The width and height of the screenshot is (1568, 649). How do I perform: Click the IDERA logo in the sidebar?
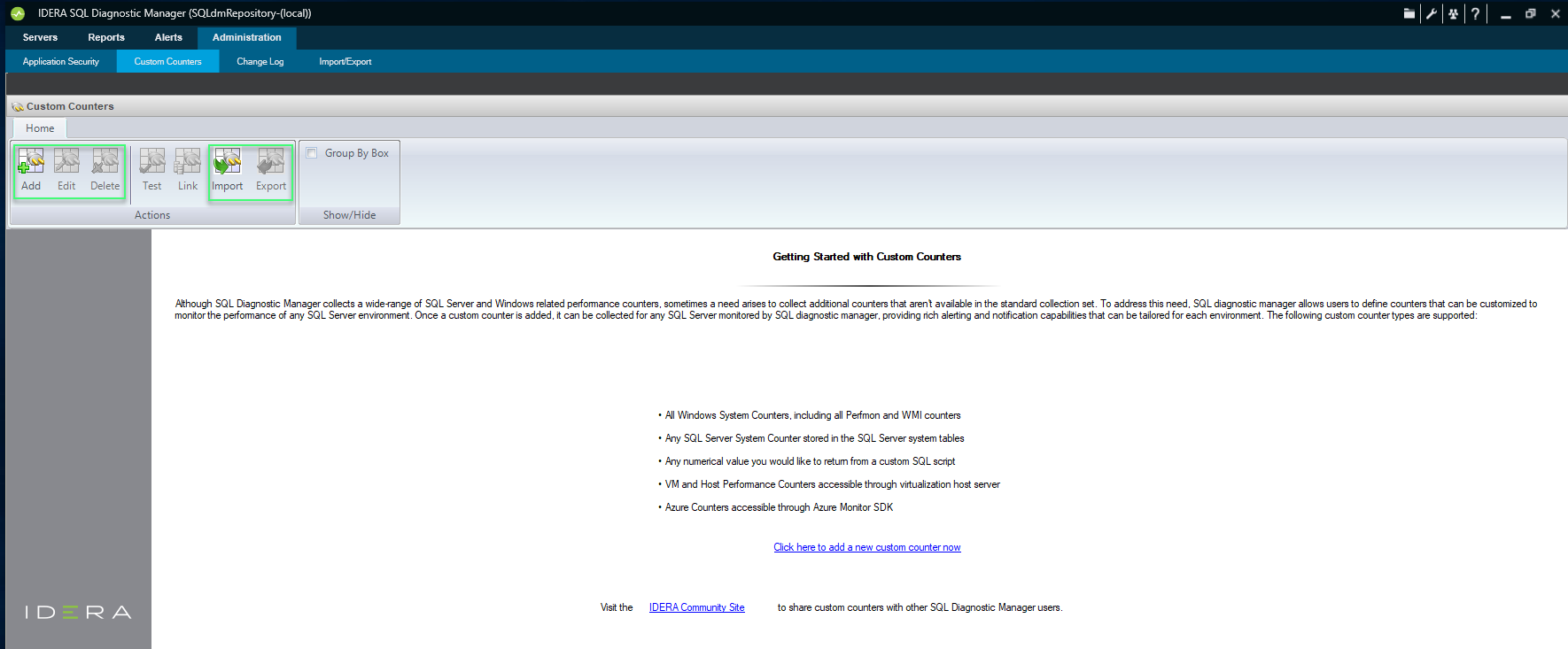[x=78, y=613]
